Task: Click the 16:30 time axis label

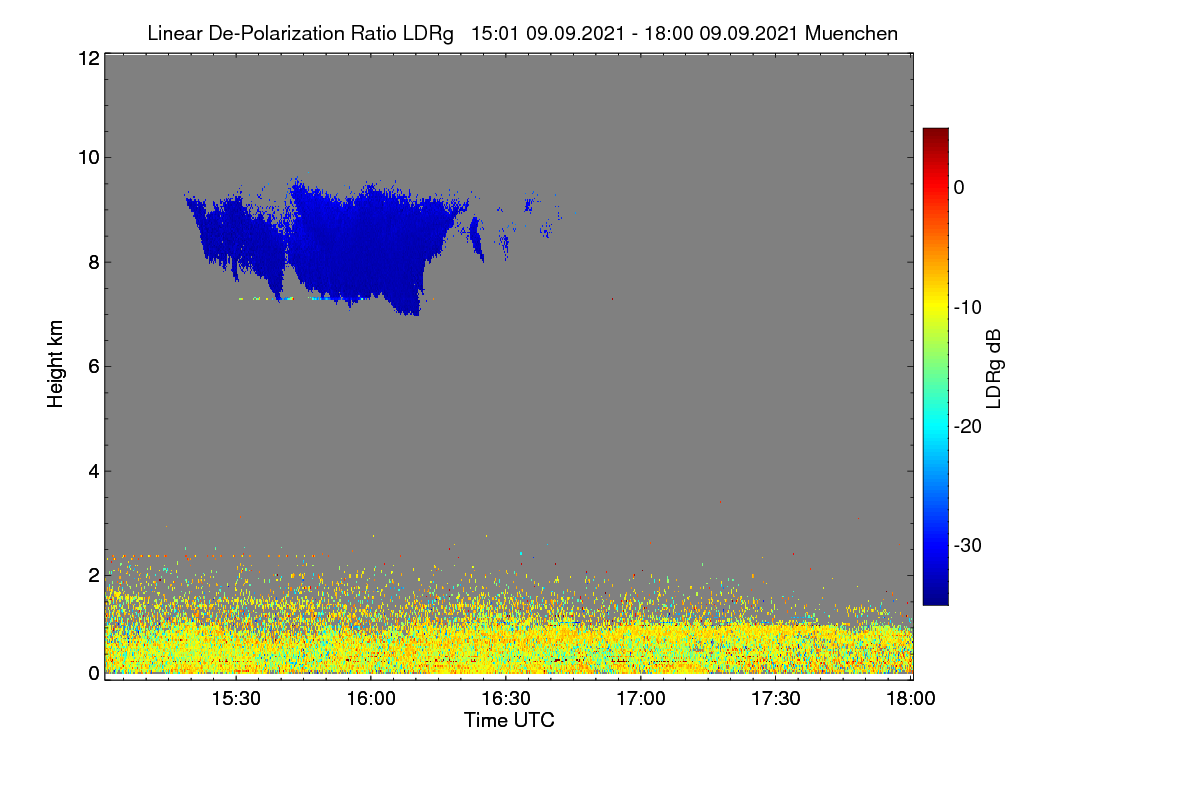Action: [x=506, y=699]
